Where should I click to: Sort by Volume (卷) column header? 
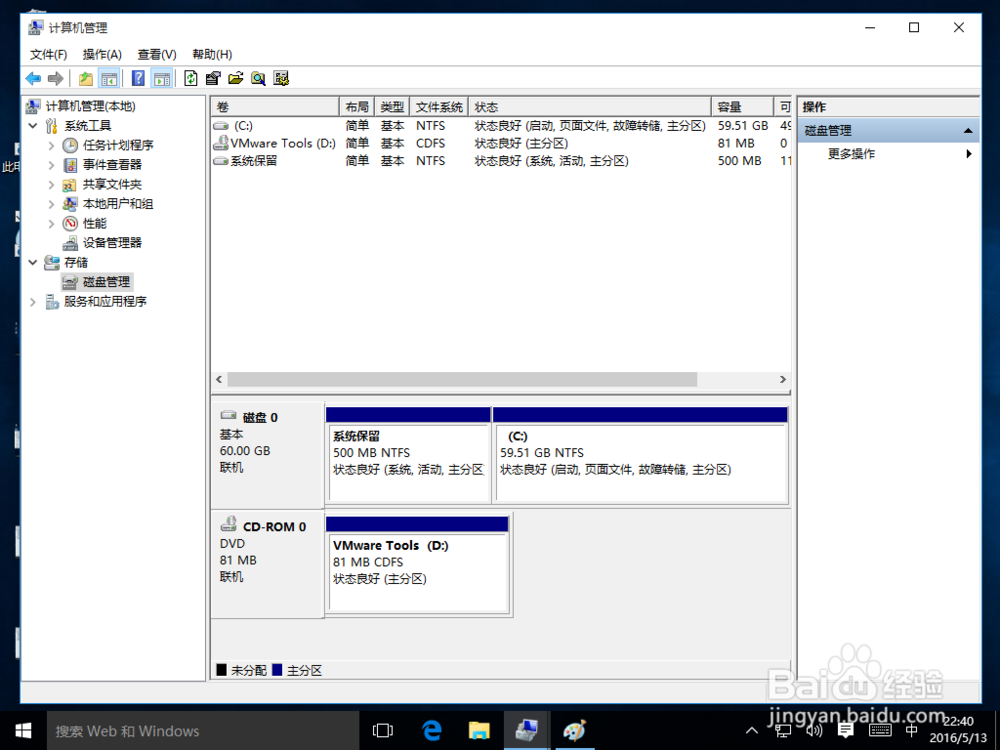point(276,107)
